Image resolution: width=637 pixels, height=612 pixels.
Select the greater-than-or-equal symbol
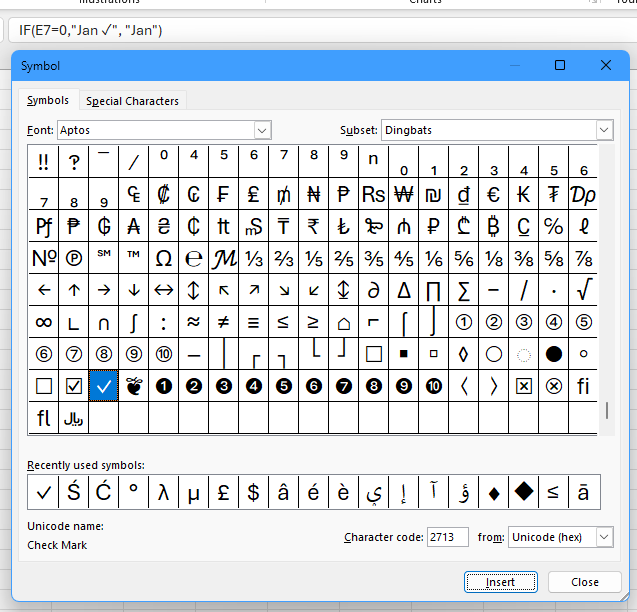(314, 322)
